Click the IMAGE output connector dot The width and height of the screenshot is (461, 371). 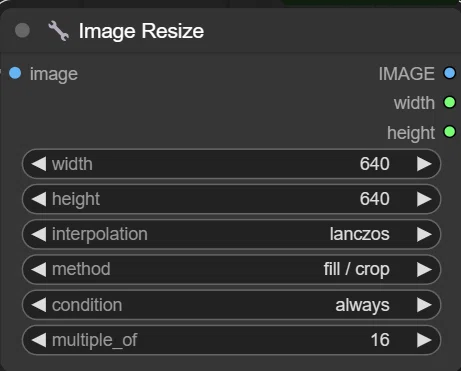449,73
